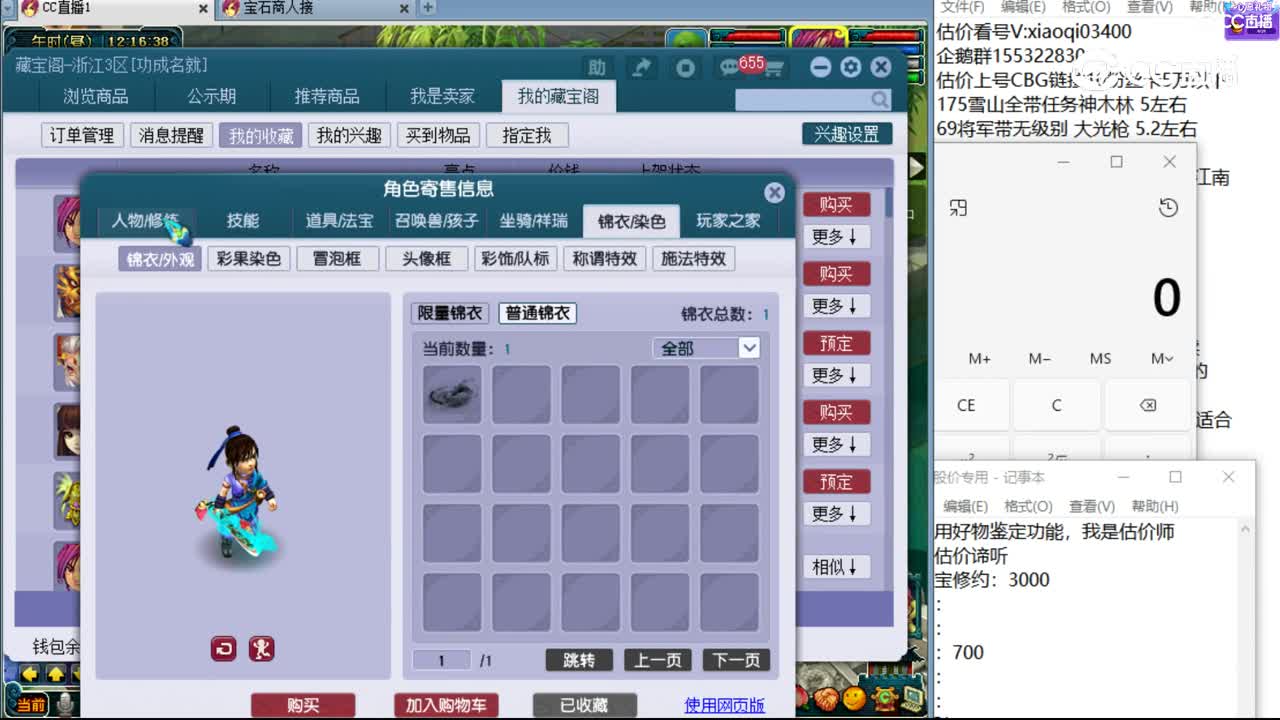
Task: Open the shopping cart icon
Action: pyautogui.click(x=773, y=69)
